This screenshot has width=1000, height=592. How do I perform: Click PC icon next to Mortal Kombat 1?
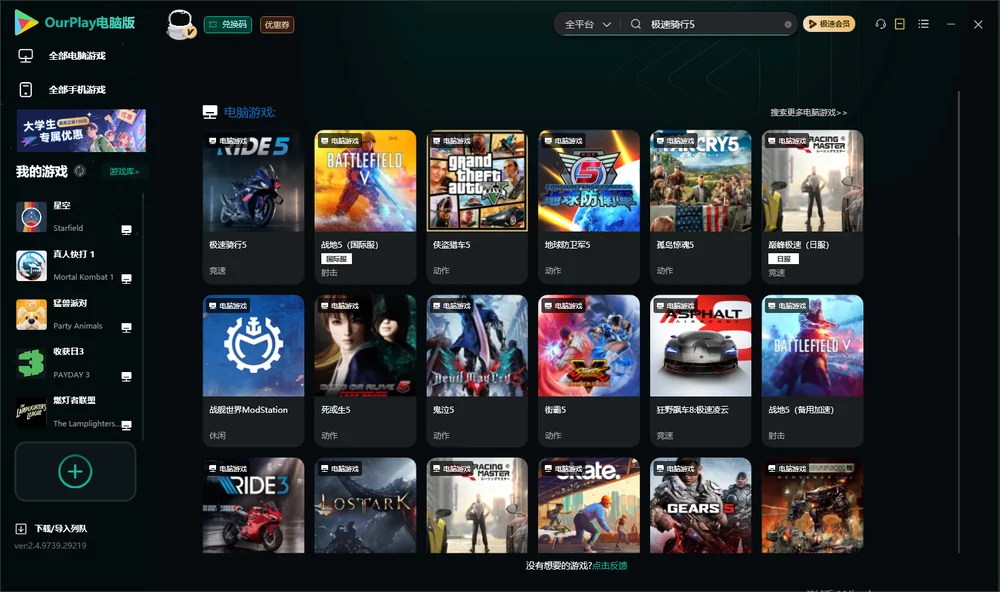click(126, 279)
